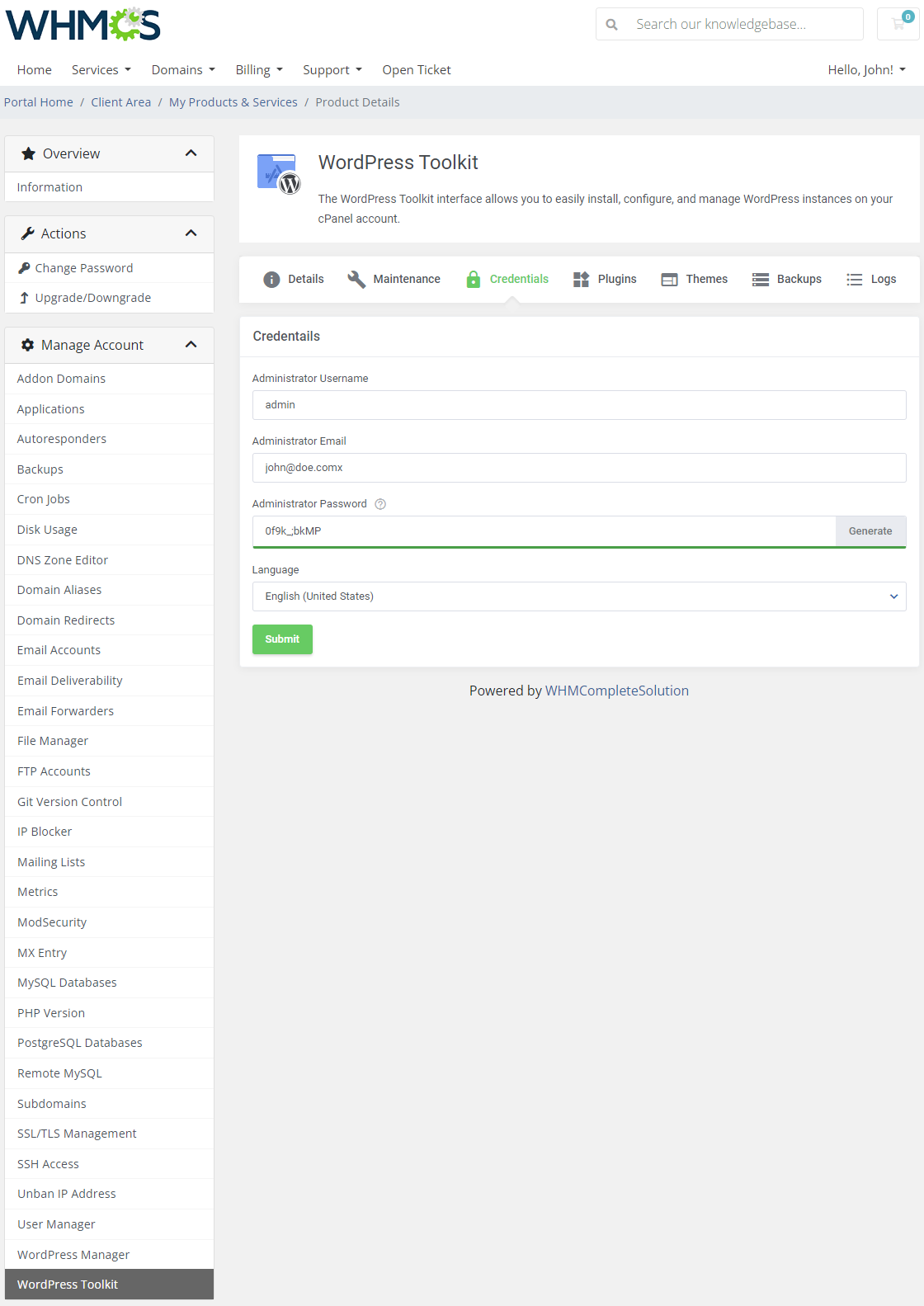This screenshot has height=1306, width=924.
Task: Click the Manage Account gear icon
Action: 27,345
